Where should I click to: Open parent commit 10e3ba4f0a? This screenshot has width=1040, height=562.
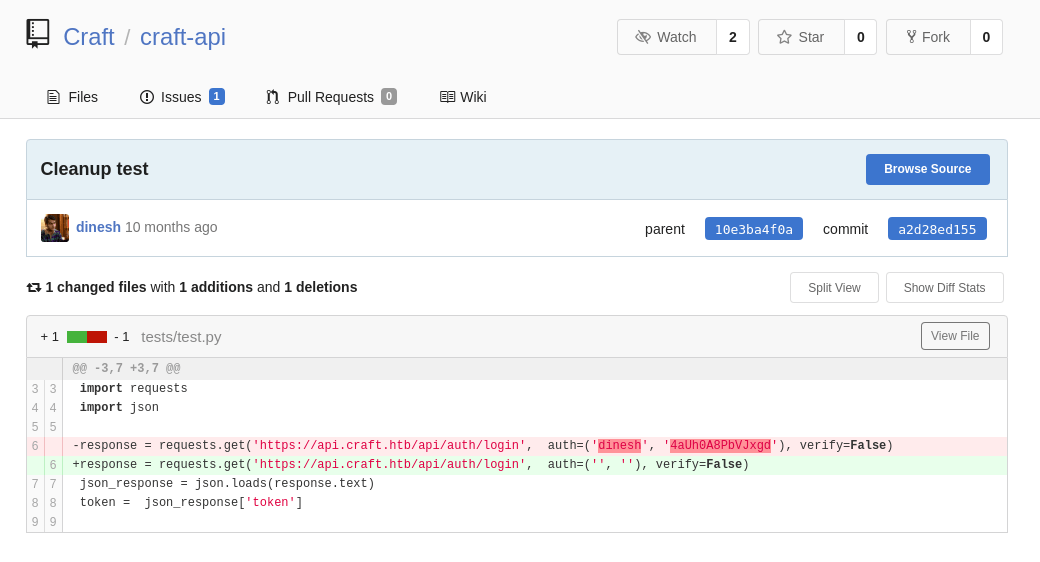tap(753, 229)
